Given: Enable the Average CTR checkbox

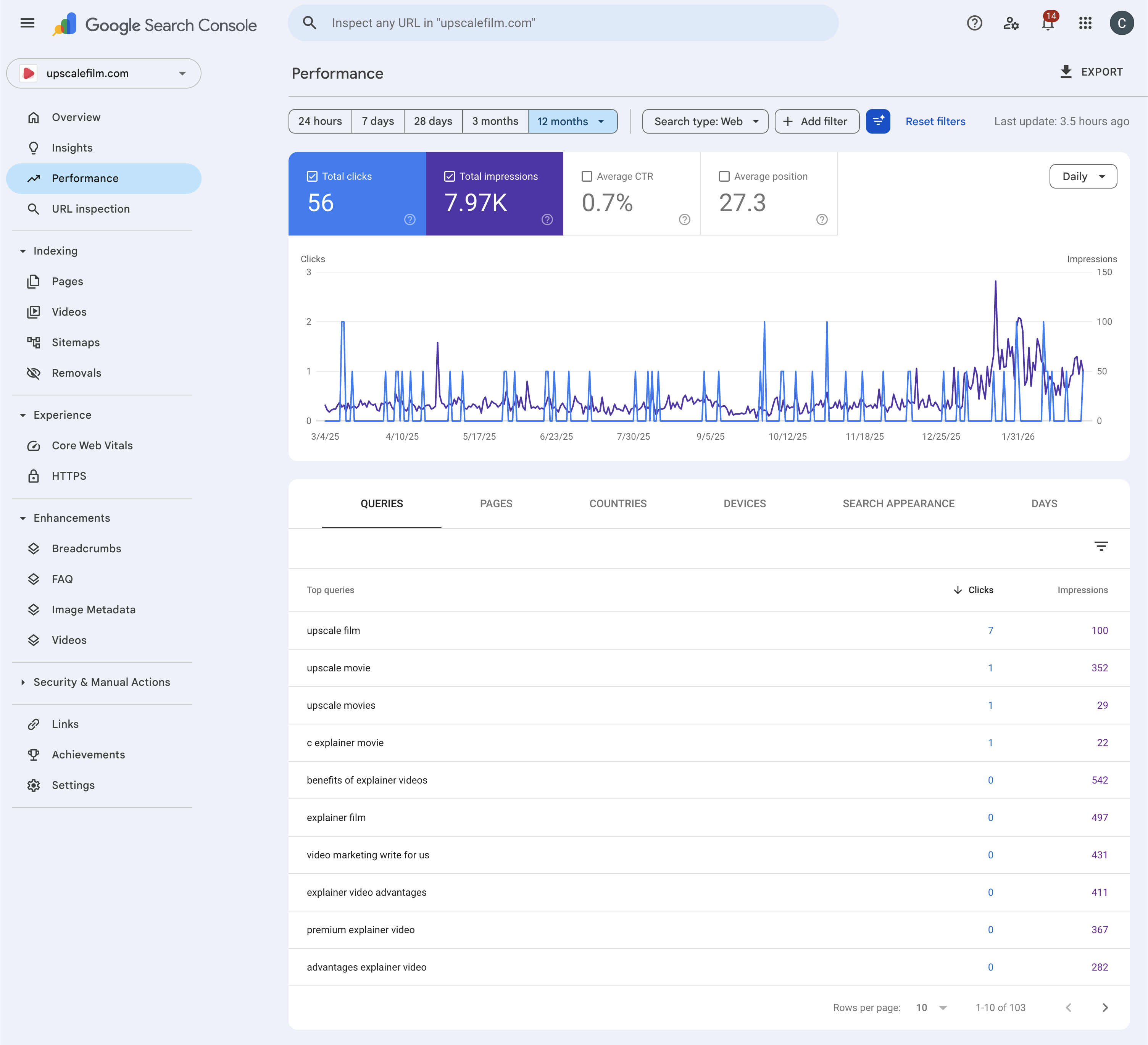Looking at the screenshot, I should [x=587, y=177].
